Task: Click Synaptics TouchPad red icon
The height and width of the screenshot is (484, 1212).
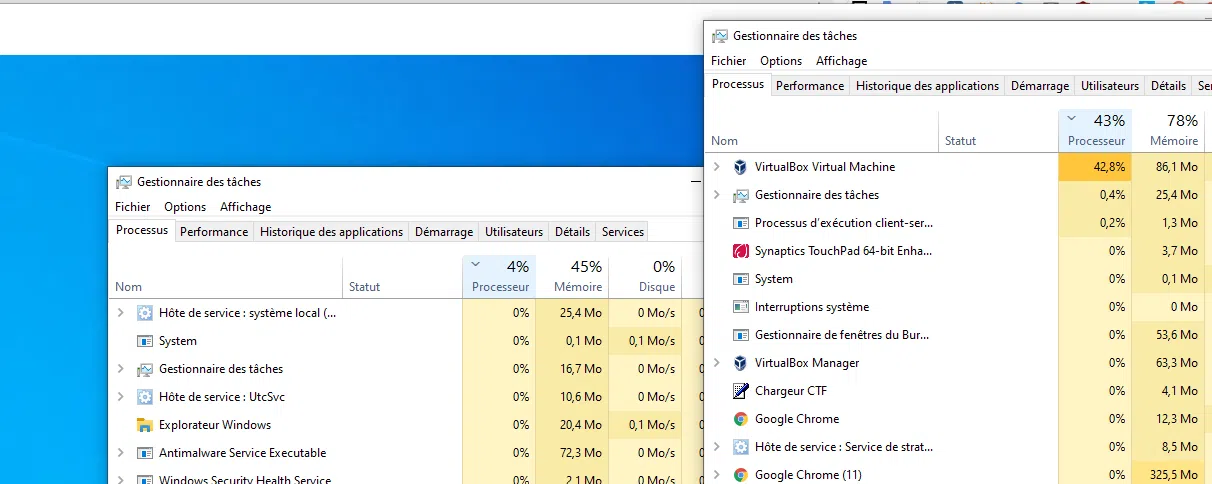Action: pos(741,251)
